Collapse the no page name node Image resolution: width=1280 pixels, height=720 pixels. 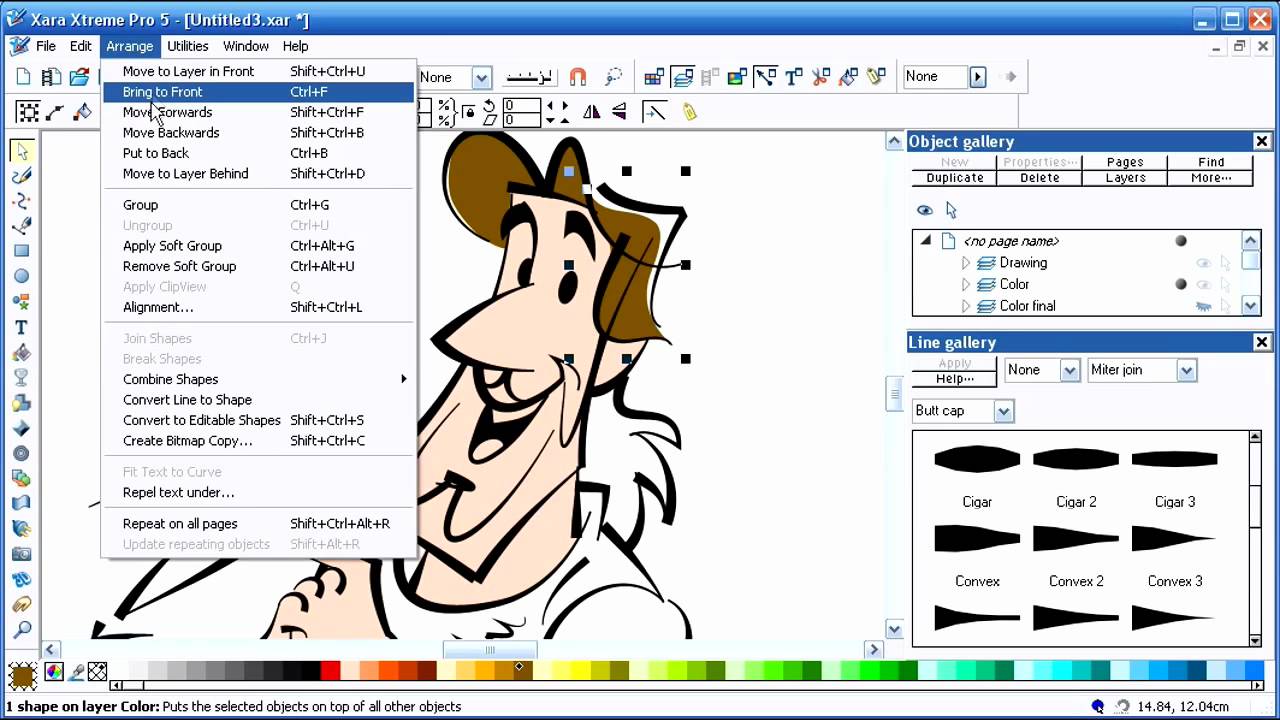coord(925,241)
